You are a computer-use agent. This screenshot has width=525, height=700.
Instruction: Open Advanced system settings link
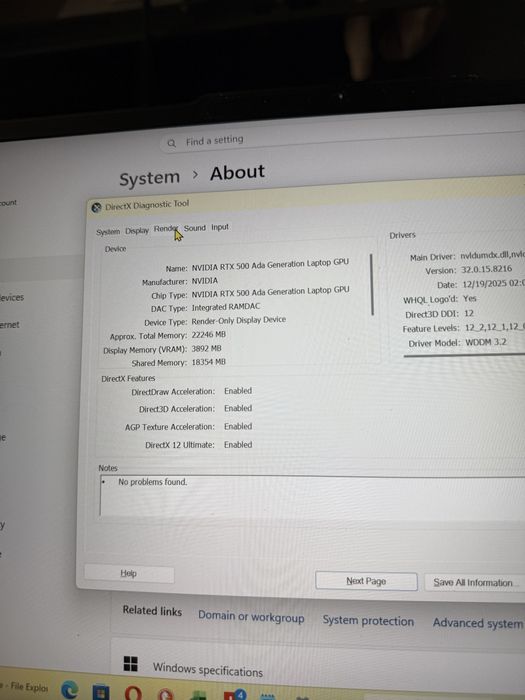coord(478,623)
